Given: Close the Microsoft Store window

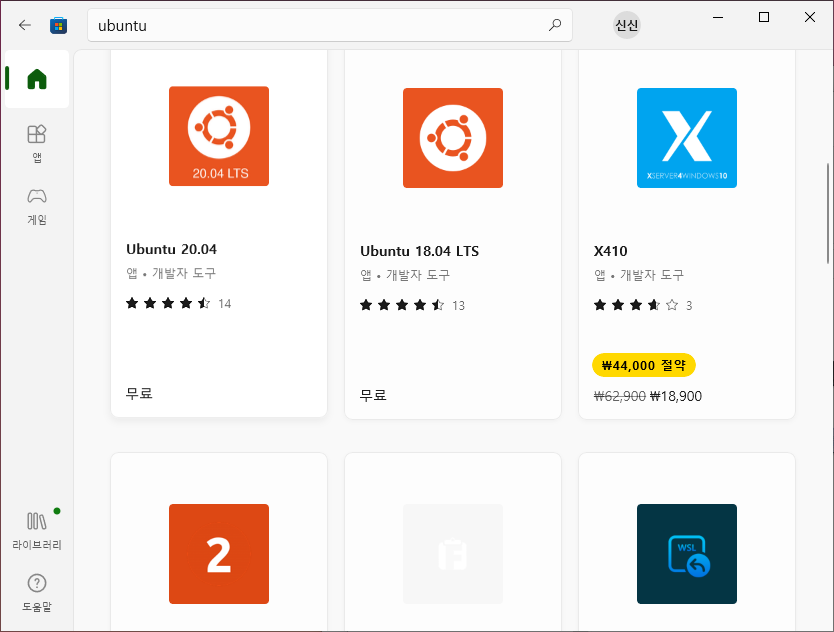Looking at the screenshot, I should 810,17.
